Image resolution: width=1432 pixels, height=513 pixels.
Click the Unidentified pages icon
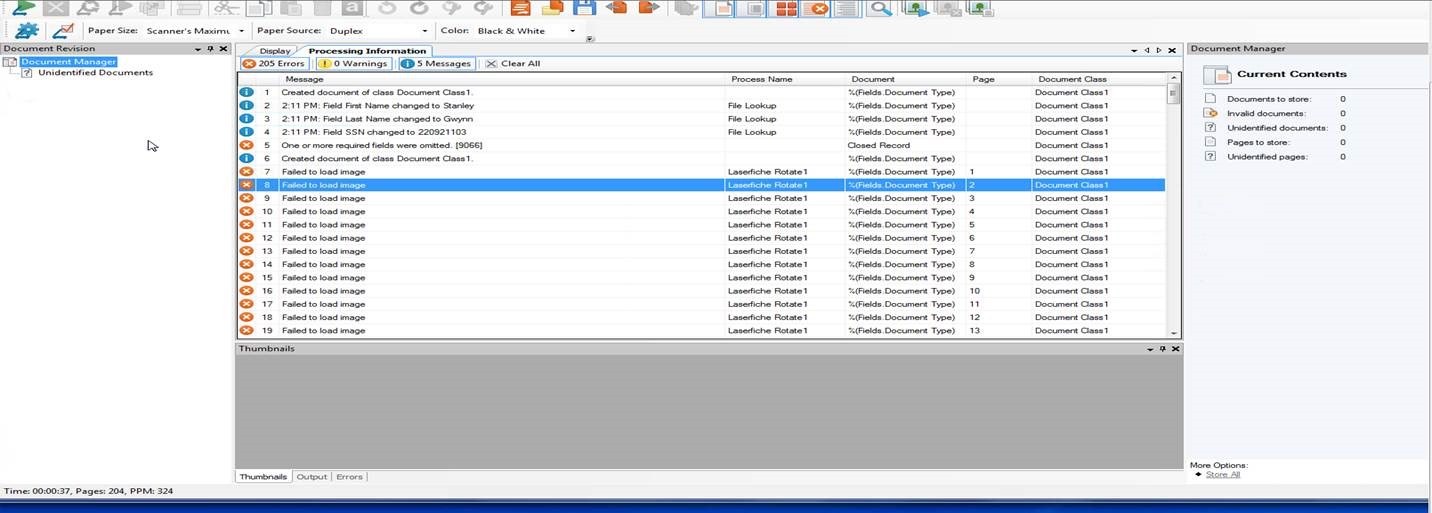tap(1210, 156)
